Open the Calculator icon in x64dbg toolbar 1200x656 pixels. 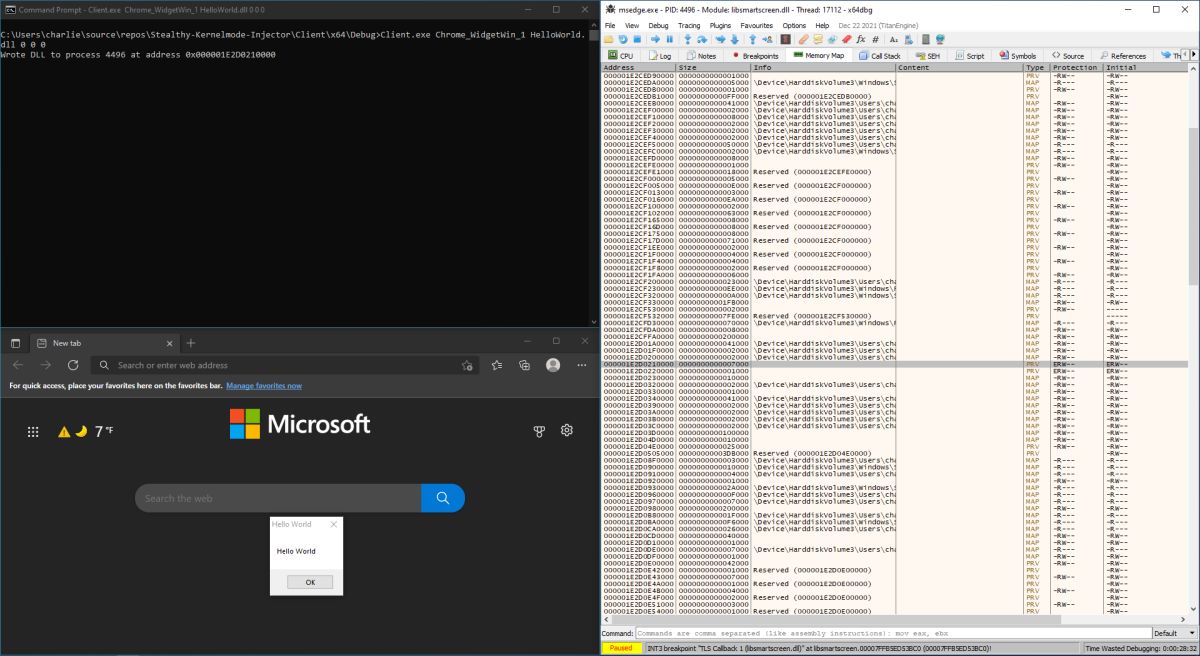[925, 39]
